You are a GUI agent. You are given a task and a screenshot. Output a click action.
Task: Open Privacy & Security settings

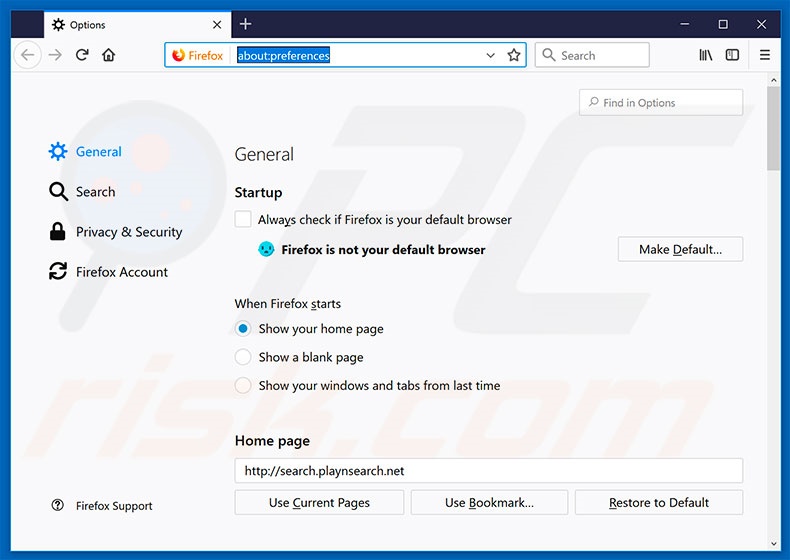(x=115, y=232)
